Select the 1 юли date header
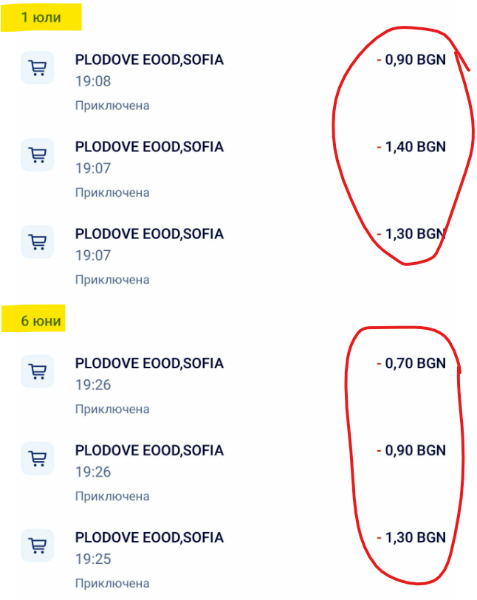477x600 pixels. [x=41, y=18]
